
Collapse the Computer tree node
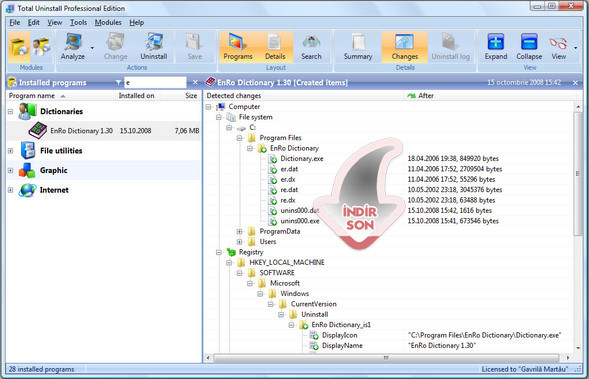pos(208,107)
